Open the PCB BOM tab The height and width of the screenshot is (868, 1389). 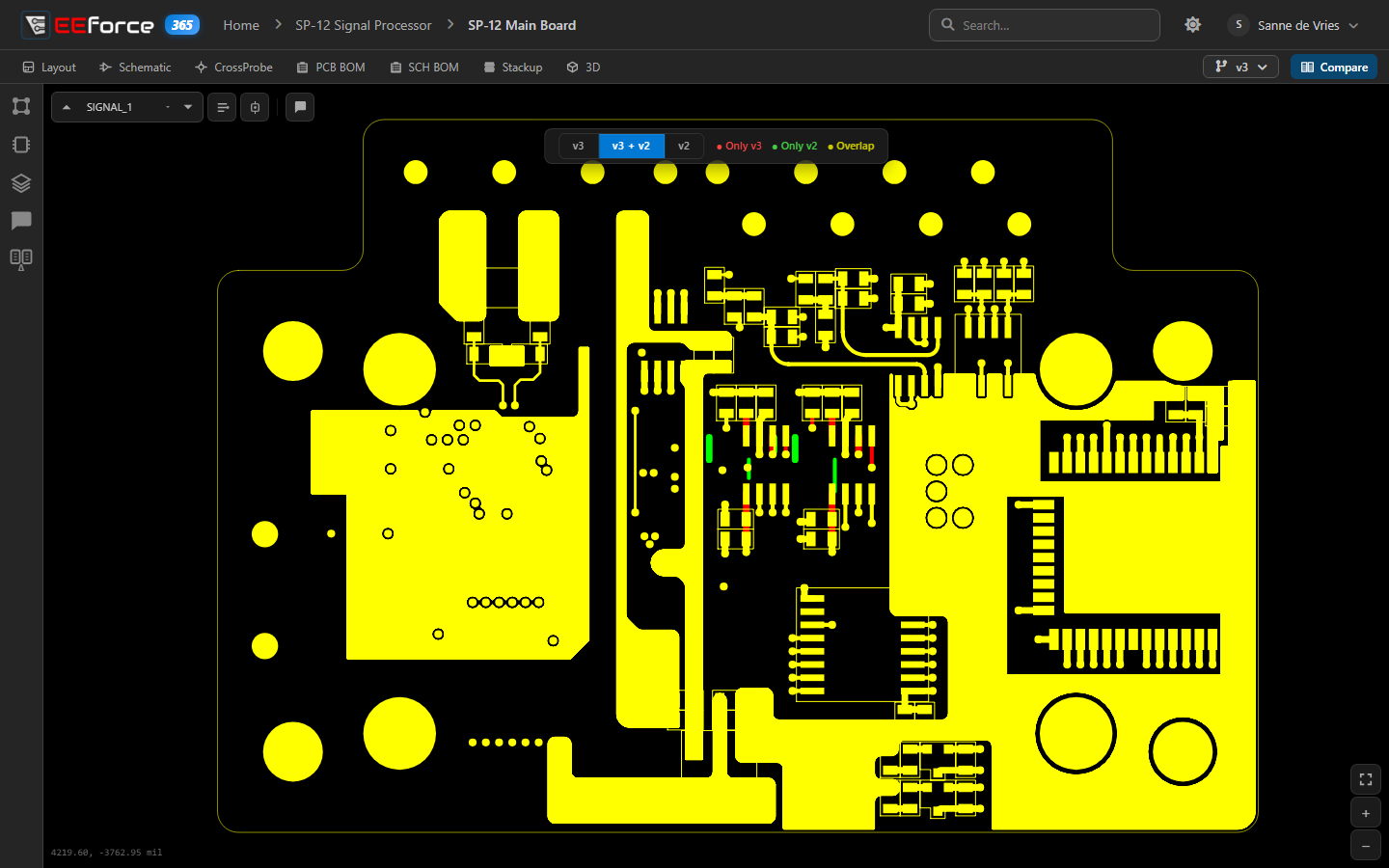tap(331, 68)
